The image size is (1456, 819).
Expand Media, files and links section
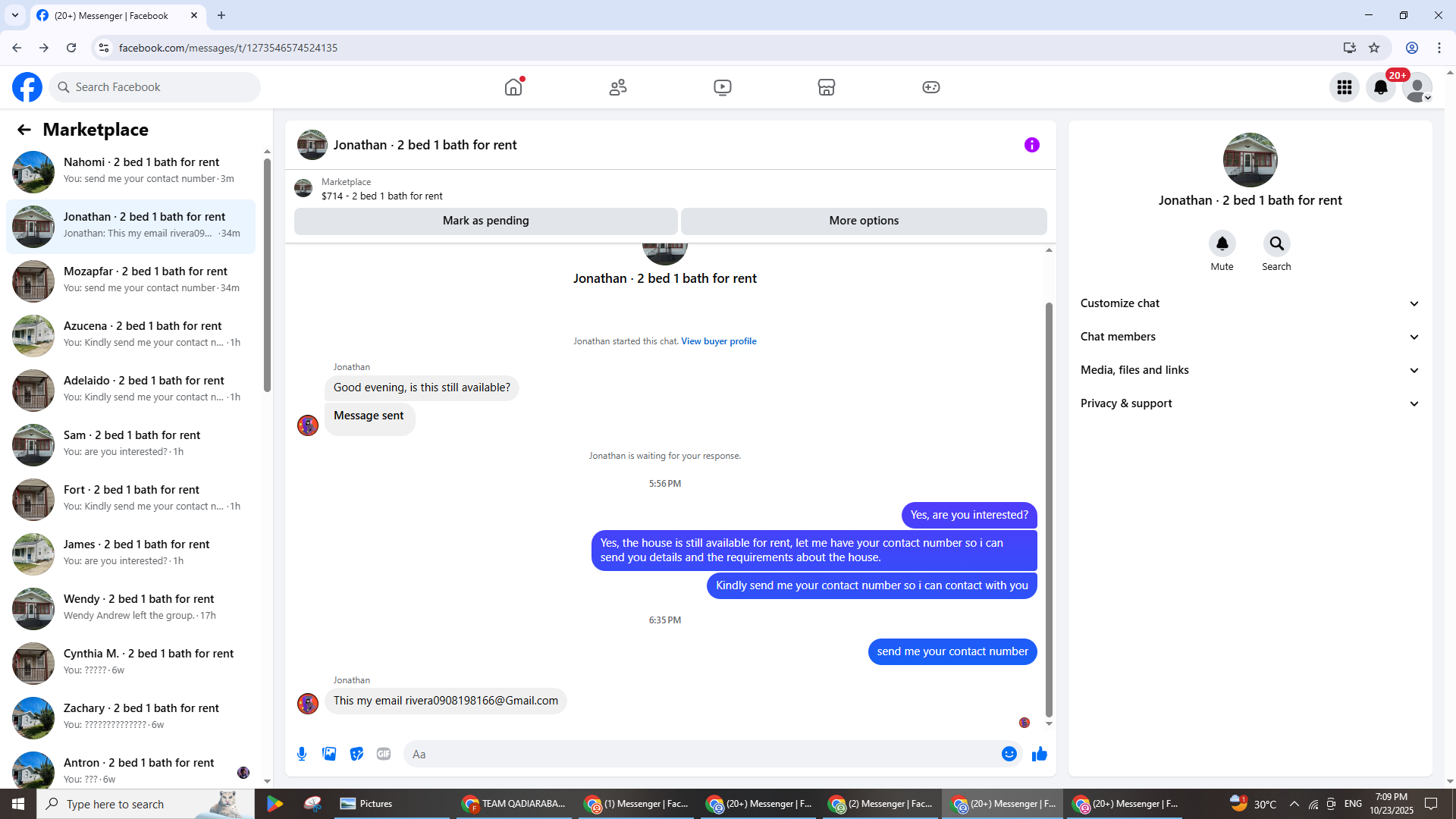tap(1250, 370)
